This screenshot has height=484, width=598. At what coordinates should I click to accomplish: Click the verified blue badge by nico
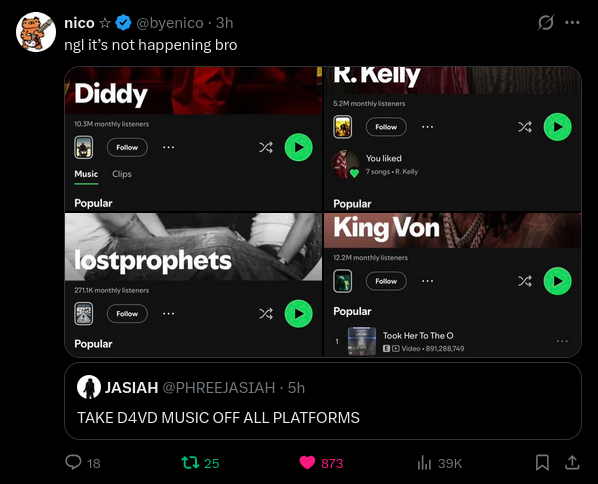pos(123,23)
